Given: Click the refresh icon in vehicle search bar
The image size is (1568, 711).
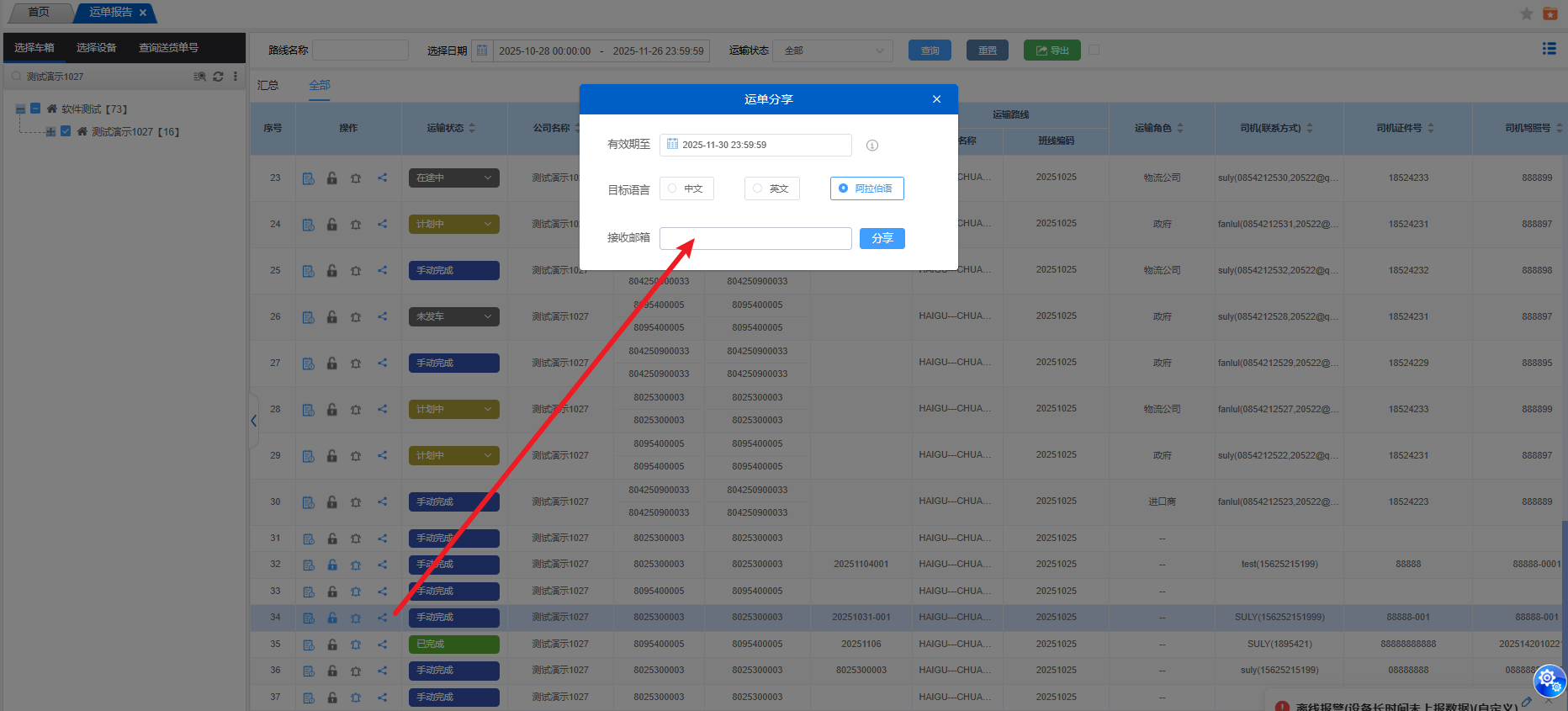Looking at the screenshot, I should pos(218,77).
